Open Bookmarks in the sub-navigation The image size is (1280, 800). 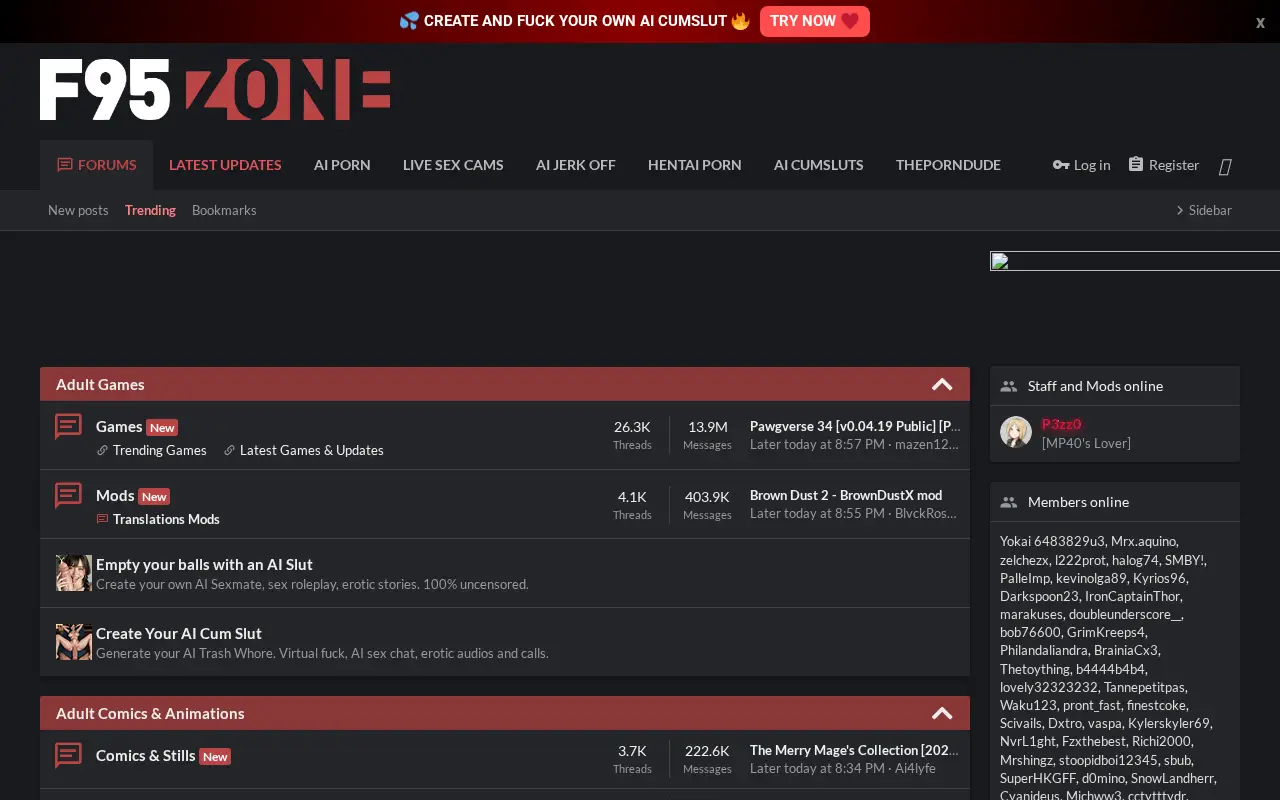coord(224,211)
